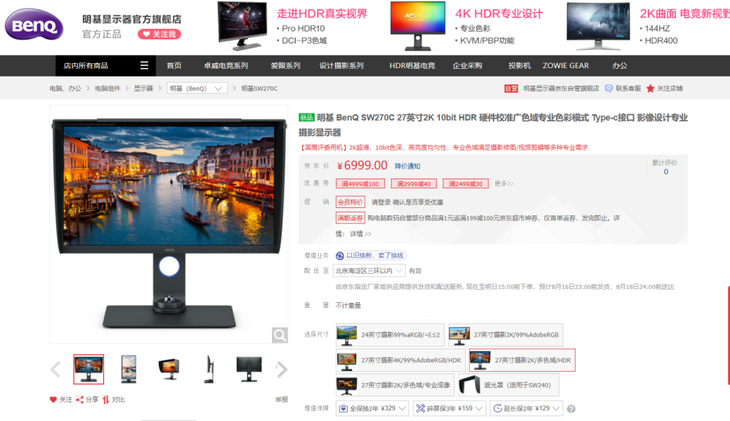Click the 会员特价 promotion tag
The width and height of the screenshot is (730, 421).
click(x=350, y=202)
